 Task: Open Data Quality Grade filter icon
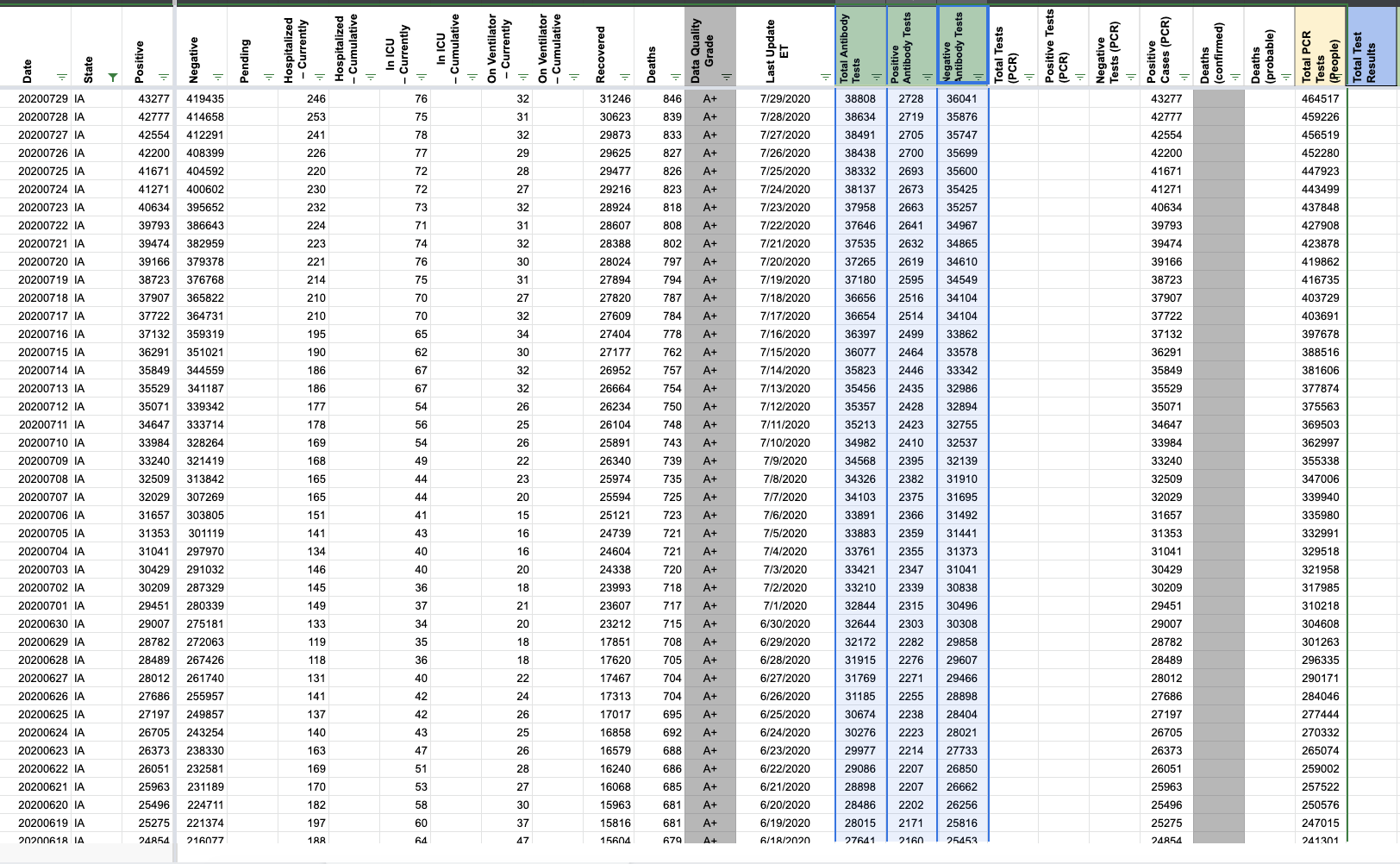[727, 77]
